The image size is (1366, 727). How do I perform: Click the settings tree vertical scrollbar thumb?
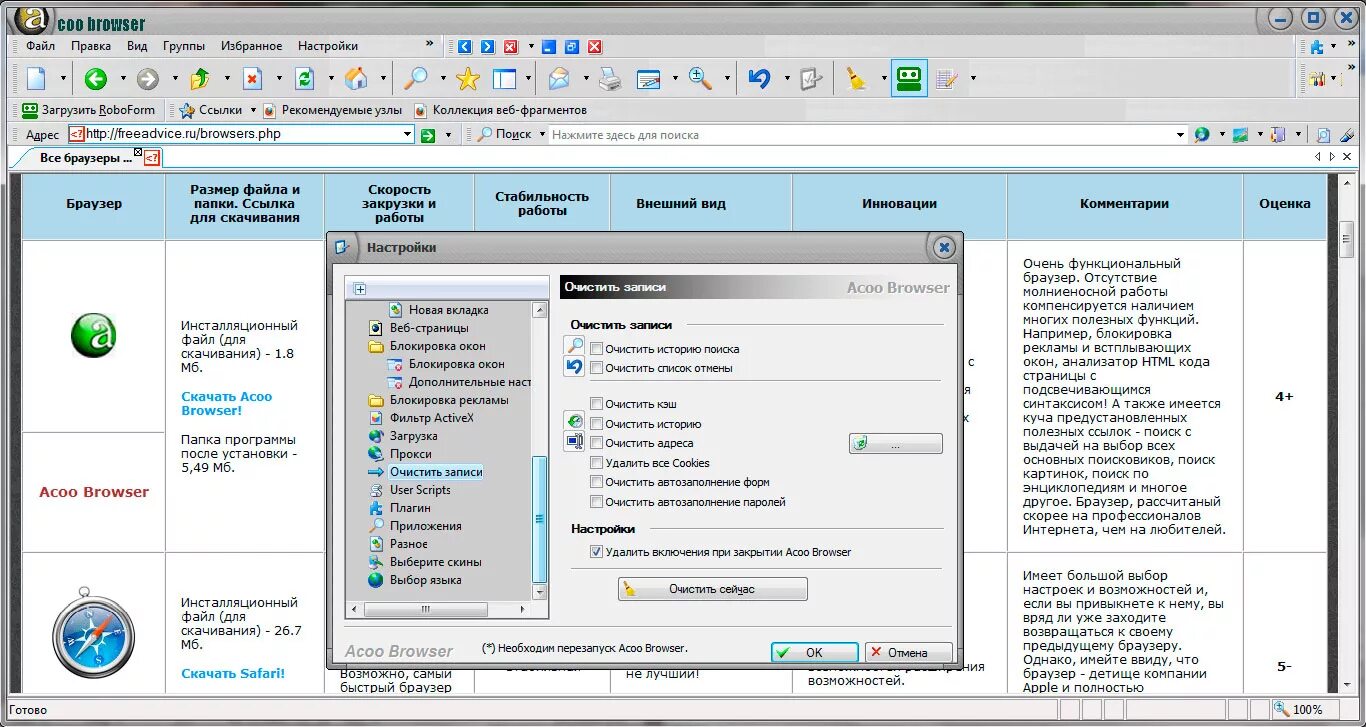tap(540, 520)
